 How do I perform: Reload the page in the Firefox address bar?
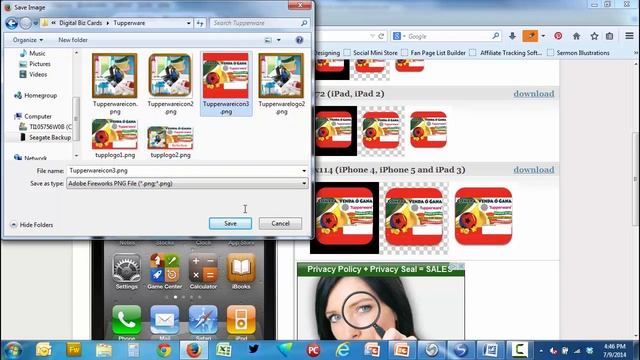click(x=381, y=36)
